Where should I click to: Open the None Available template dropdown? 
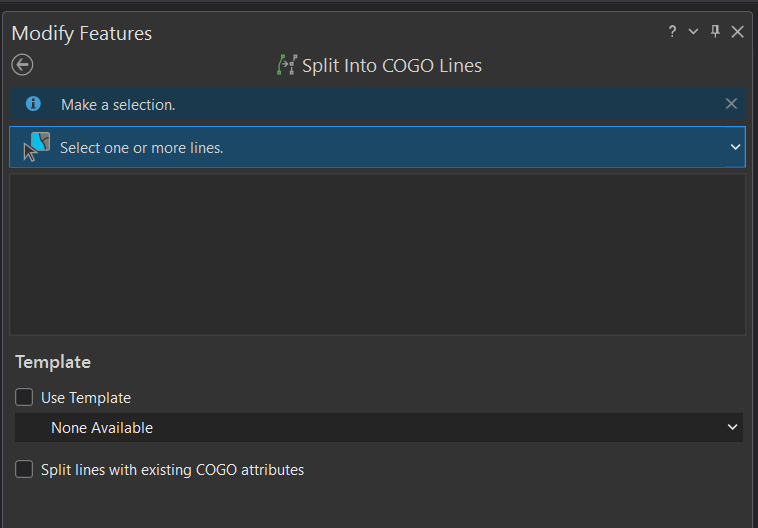[x=379, y=427]
